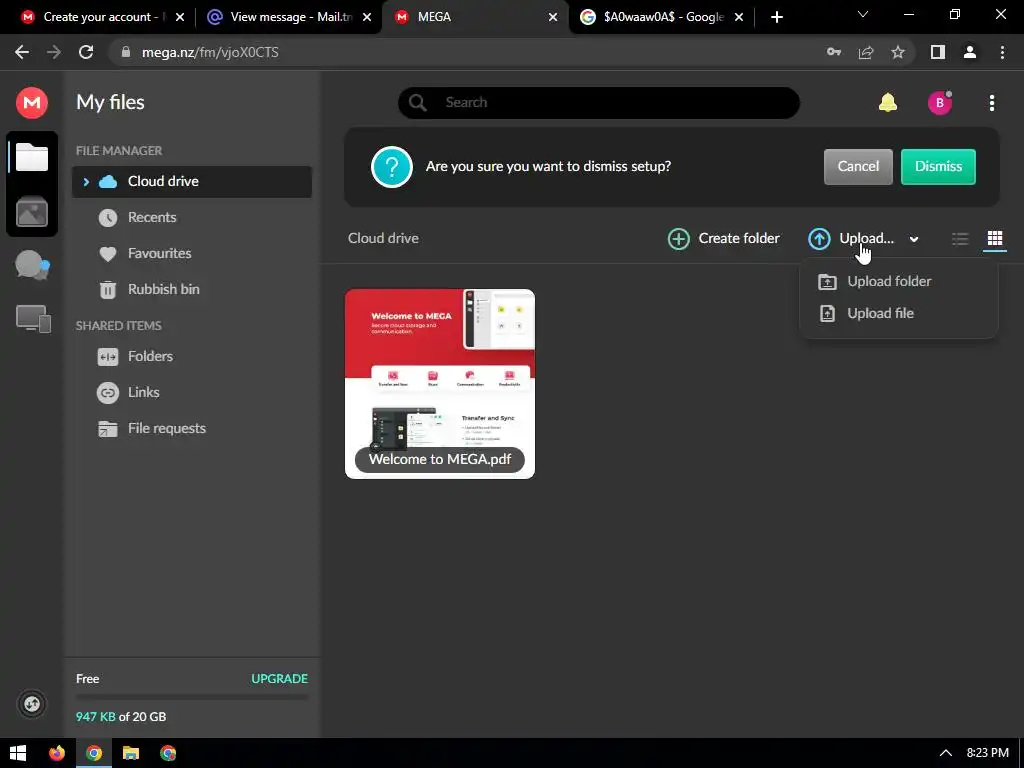1024x768 pixels.
Task: Click the MEGA logo in the sidebar
Action: (31, 103)
